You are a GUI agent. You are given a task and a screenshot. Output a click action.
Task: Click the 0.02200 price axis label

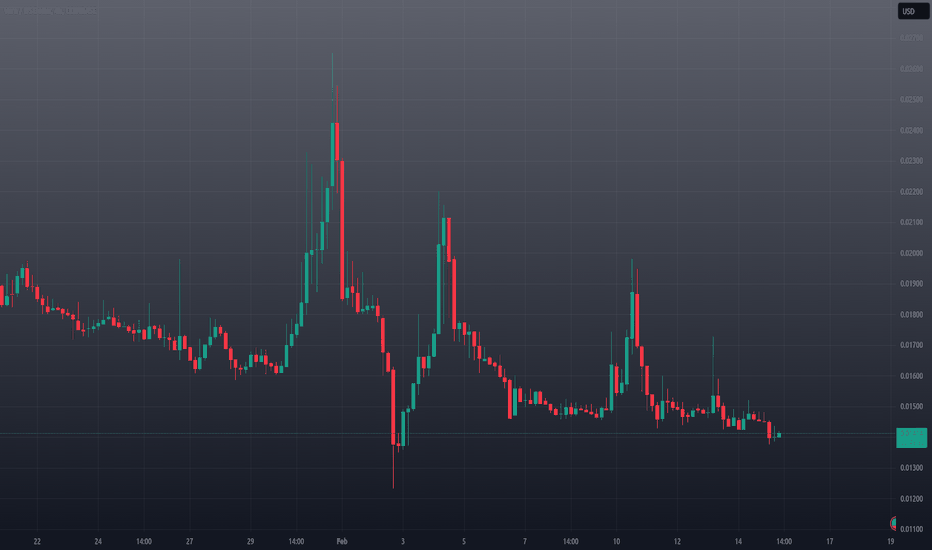point(911,191)
